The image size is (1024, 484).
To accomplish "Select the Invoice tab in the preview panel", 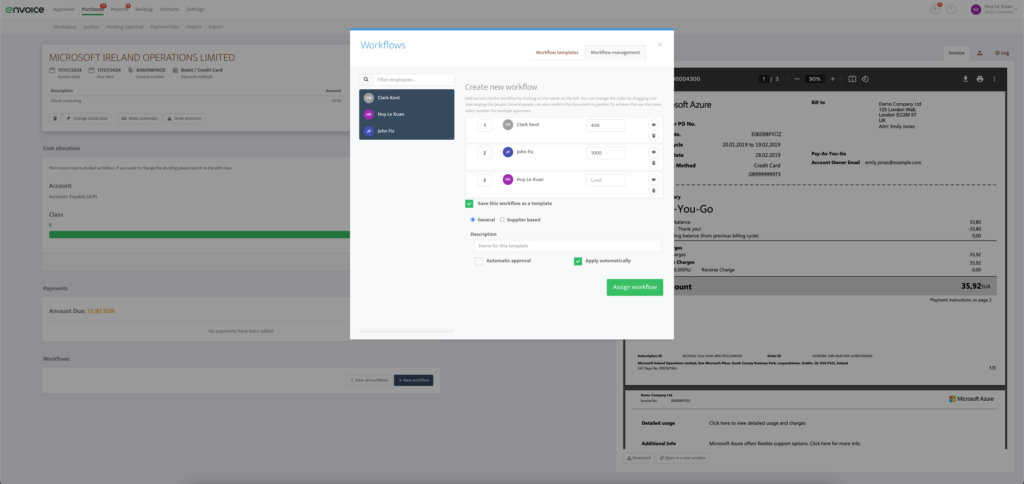I will [956, 53].
